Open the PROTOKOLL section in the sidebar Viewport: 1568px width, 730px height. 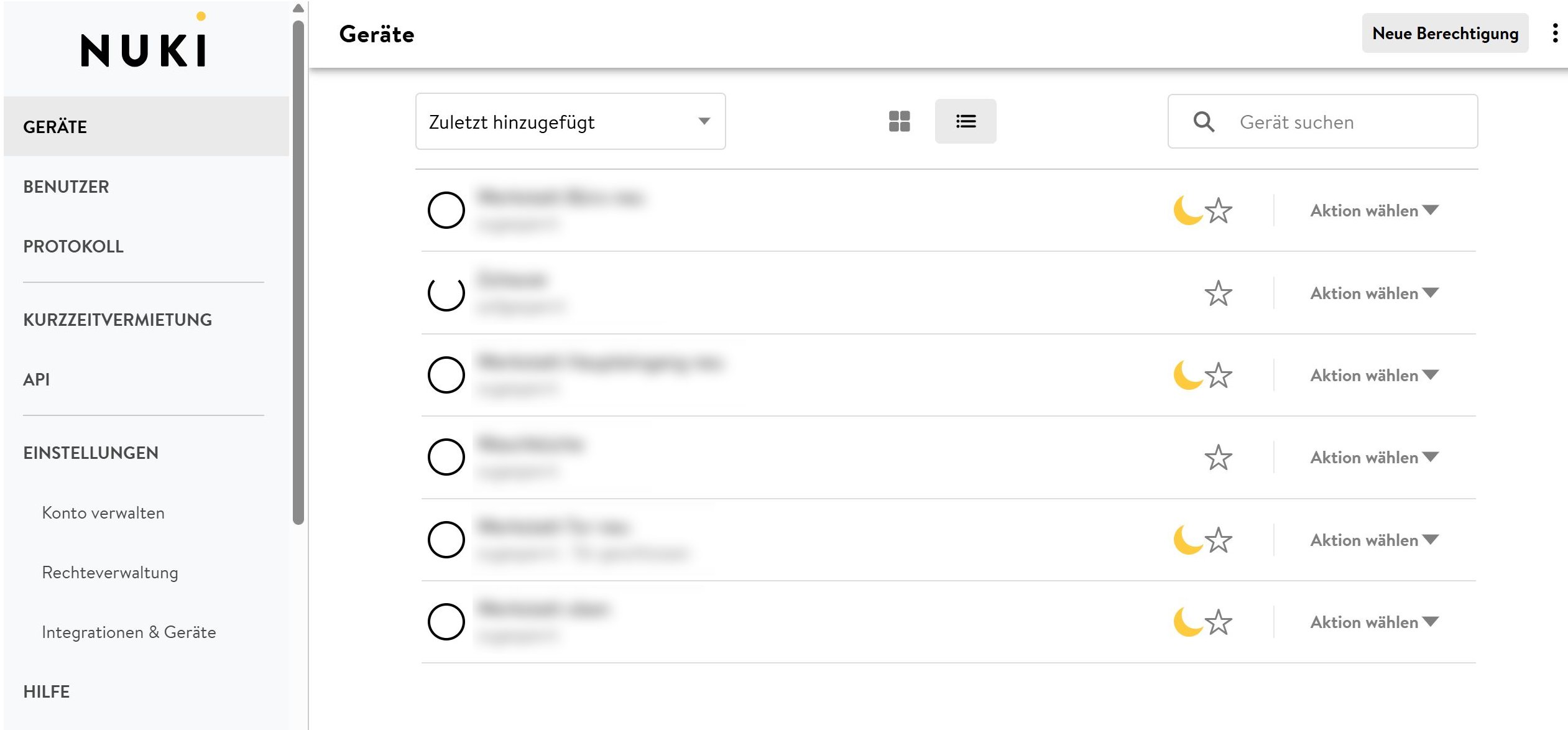pos(72,246)
